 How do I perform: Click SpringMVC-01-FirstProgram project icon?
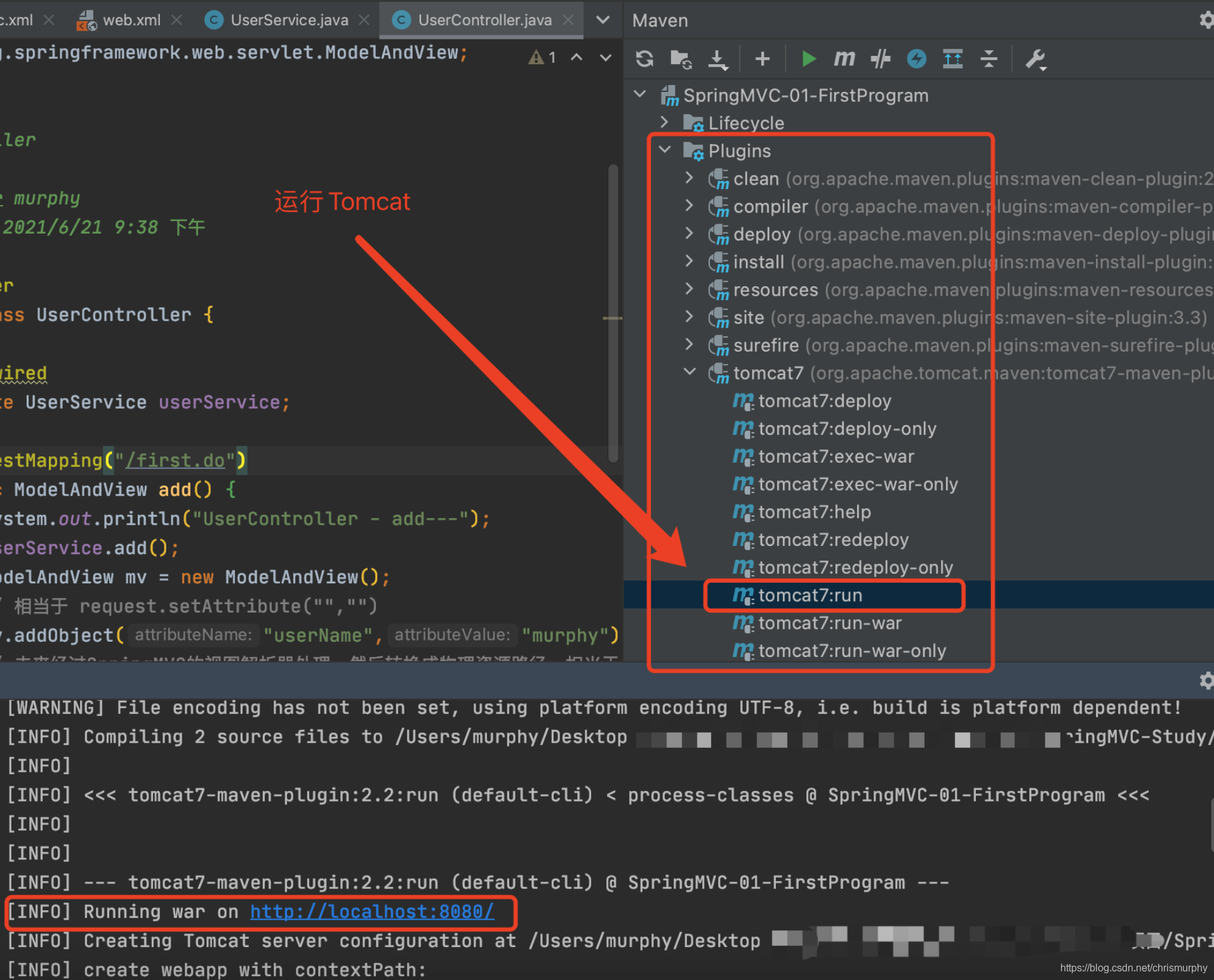coord(669,95)
